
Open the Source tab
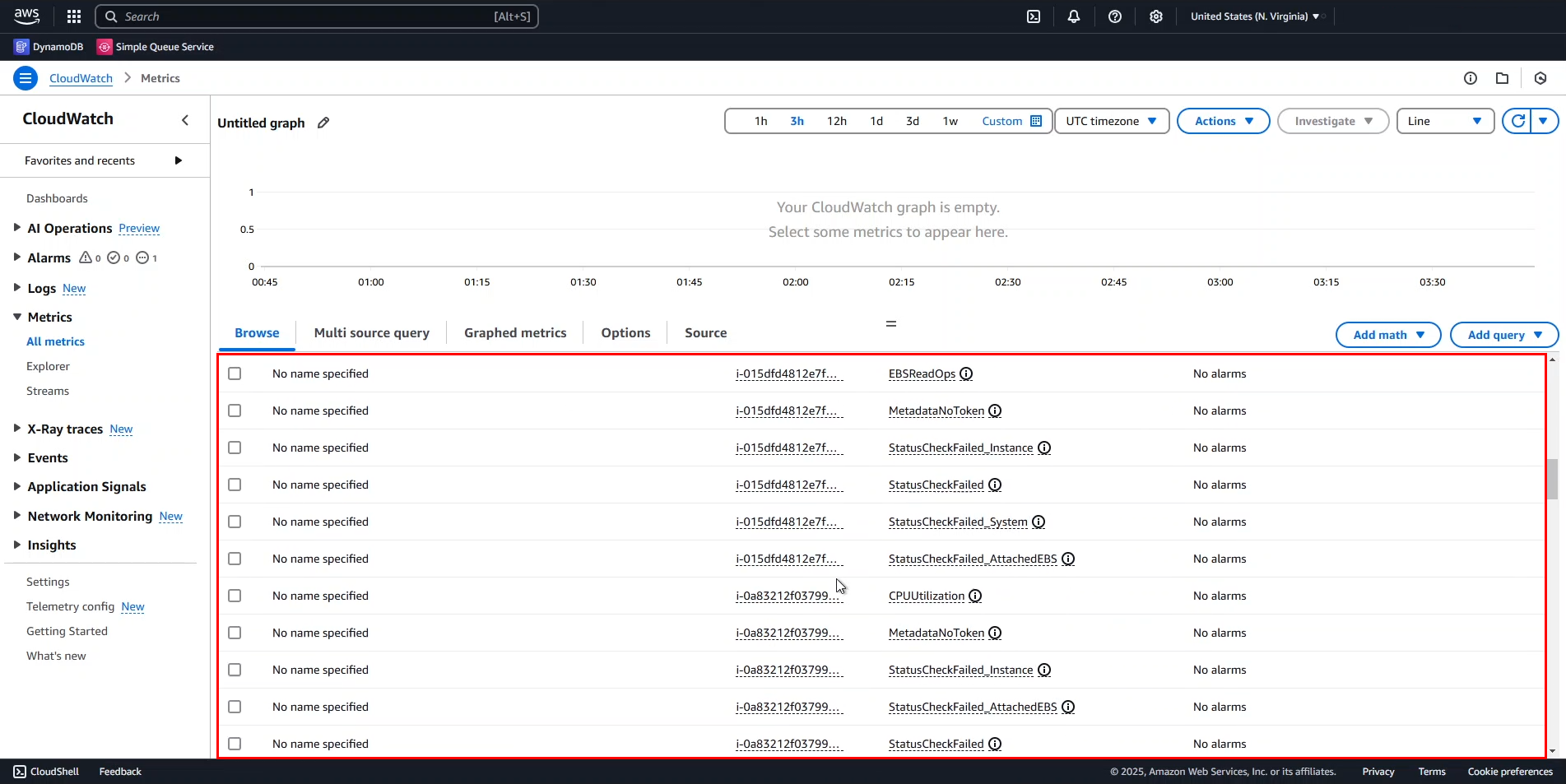[x=705, y=333]
